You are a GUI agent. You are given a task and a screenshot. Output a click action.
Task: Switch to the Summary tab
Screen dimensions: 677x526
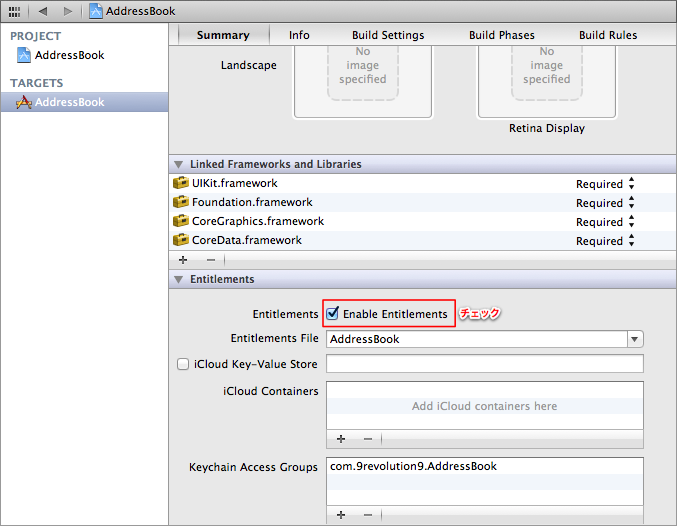(x=223, y=35)
